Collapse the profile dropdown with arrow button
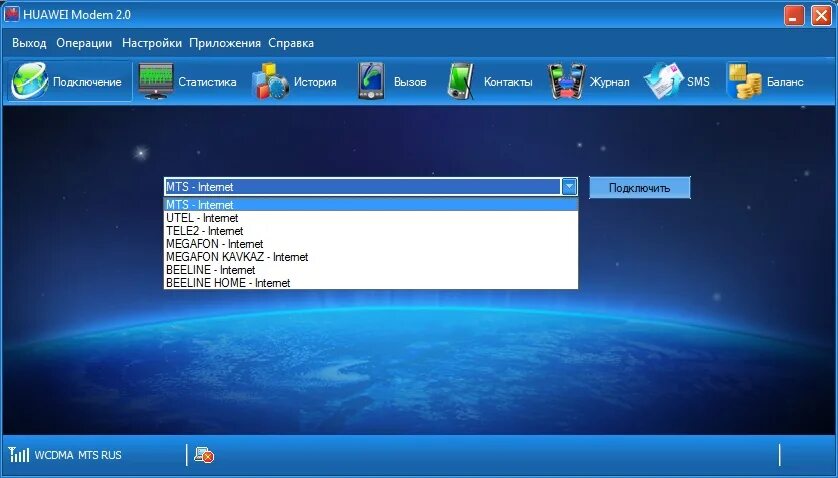 [x=569, y=187]
